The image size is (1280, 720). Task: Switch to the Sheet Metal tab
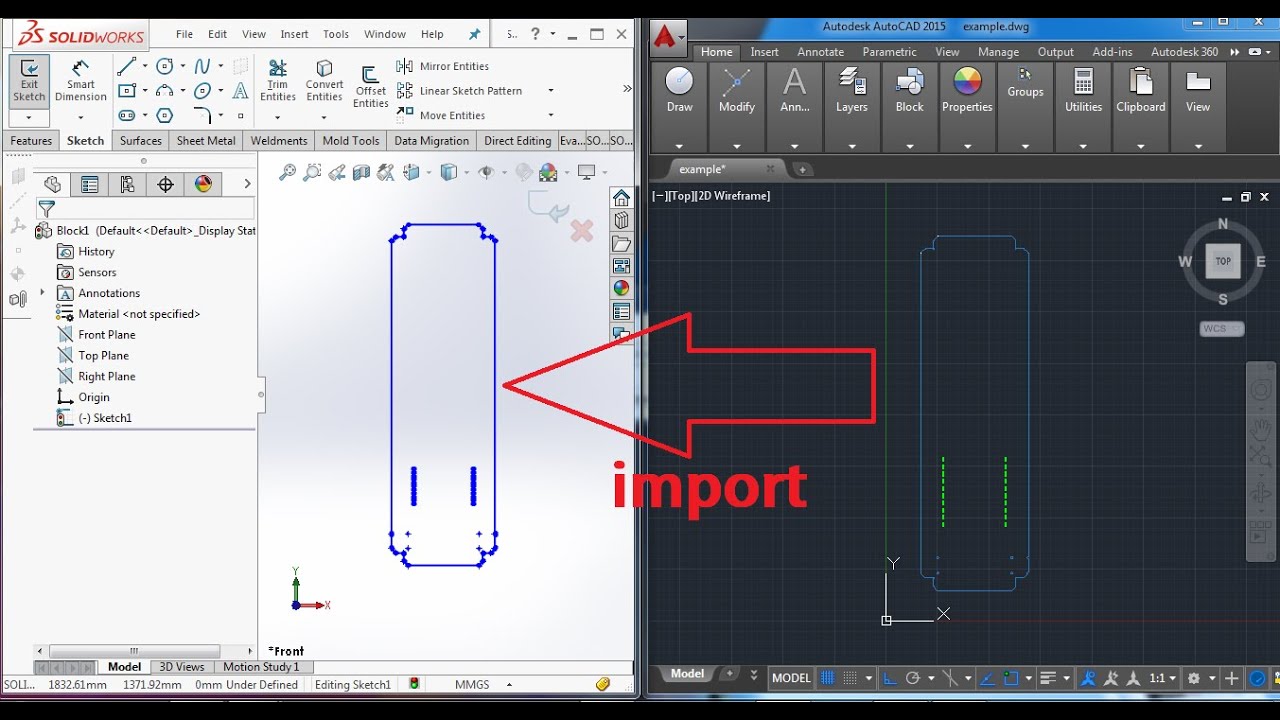[206, 141]
